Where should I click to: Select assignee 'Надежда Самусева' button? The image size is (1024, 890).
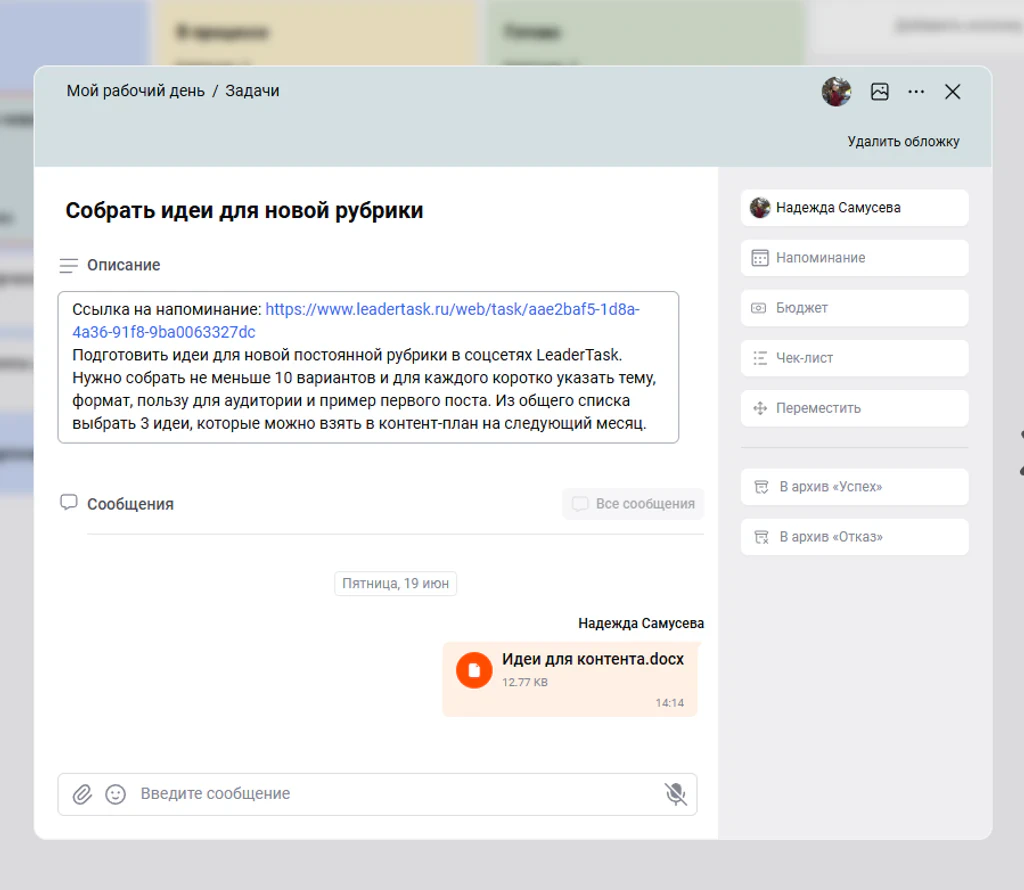(854, 208)
